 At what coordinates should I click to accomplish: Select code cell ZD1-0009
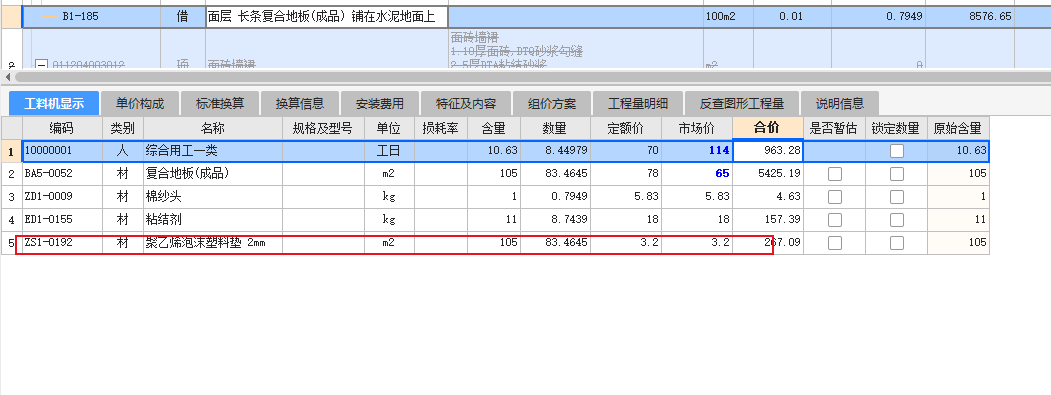click(62, 196)
